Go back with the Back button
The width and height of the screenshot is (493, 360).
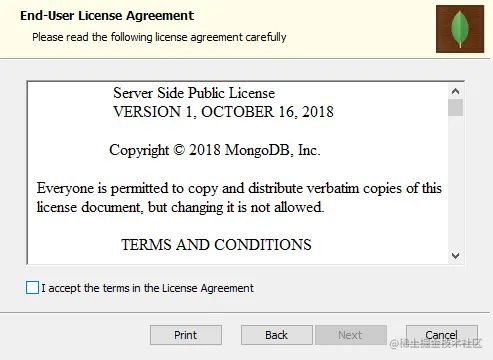277,335
